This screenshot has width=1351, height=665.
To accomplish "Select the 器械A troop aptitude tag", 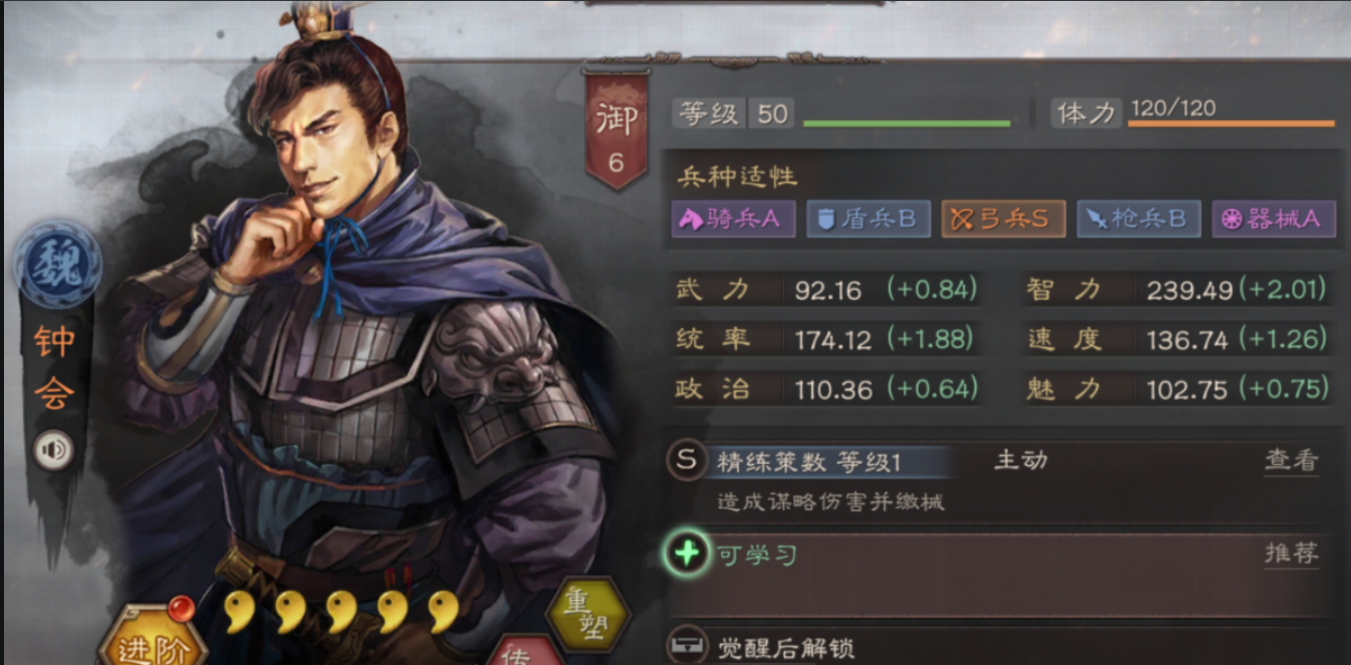I will point(1273,219).
